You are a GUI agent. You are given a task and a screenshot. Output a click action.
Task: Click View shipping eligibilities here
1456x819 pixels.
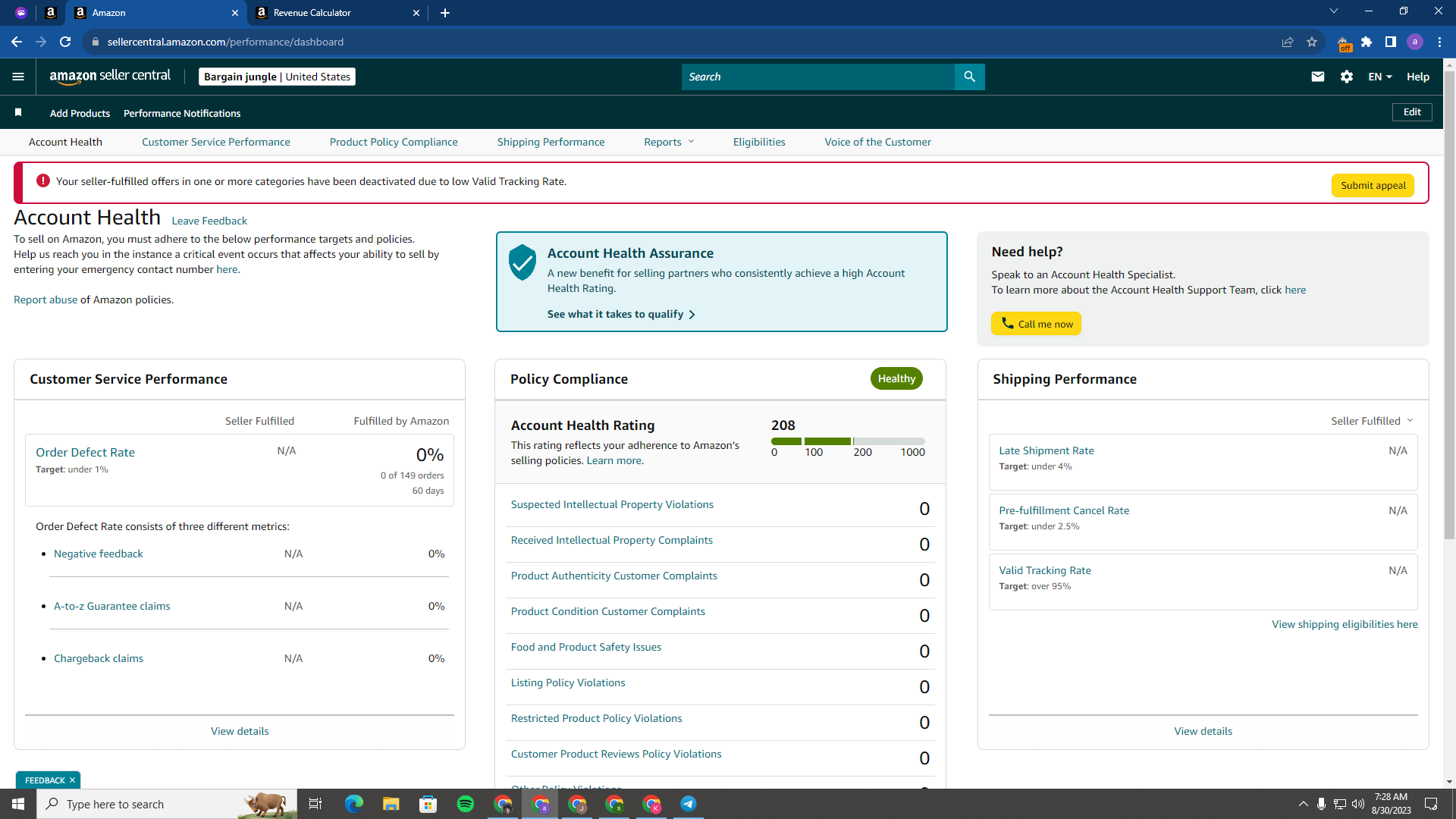tap(1345, 624)
